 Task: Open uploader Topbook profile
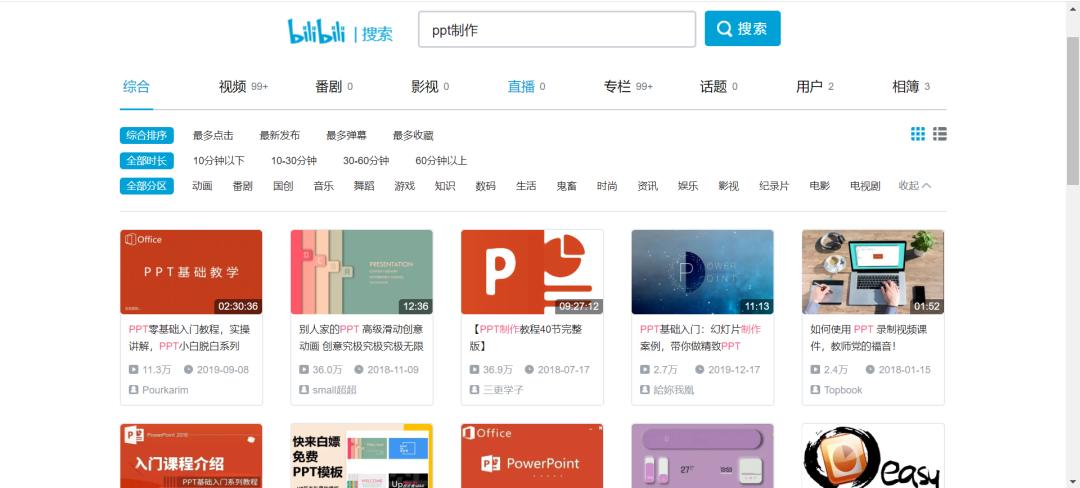(x=836, y=390)
